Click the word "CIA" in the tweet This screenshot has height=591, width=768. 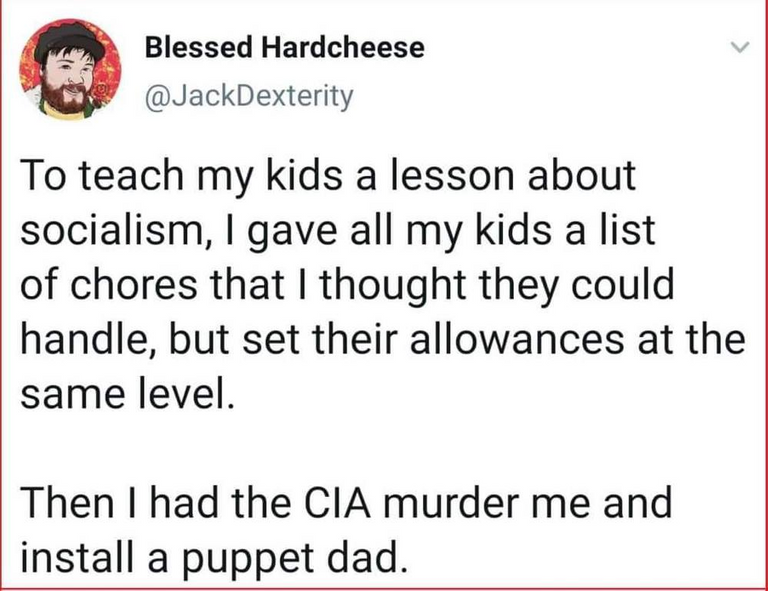(x=337, y=503)
